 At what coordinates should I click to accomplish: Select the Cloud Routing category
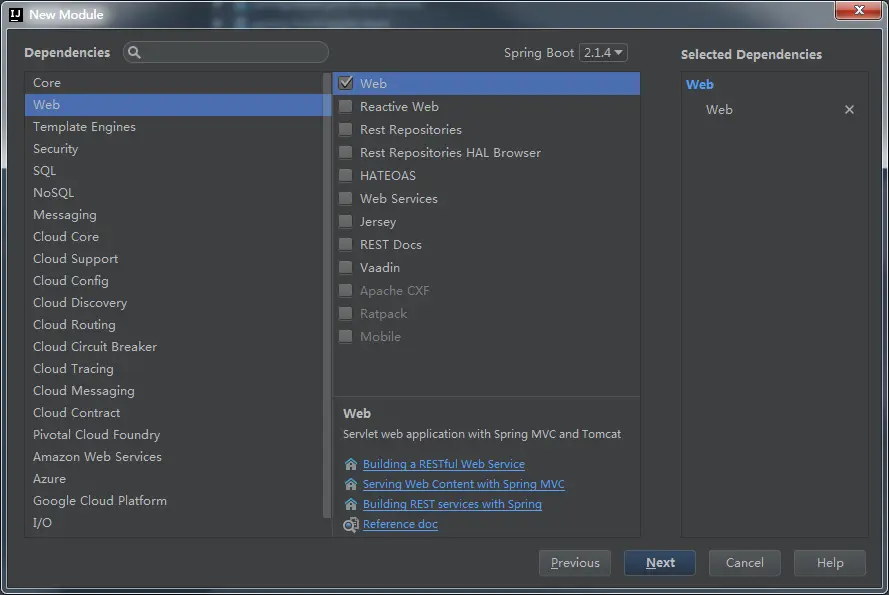coord(173,324)
